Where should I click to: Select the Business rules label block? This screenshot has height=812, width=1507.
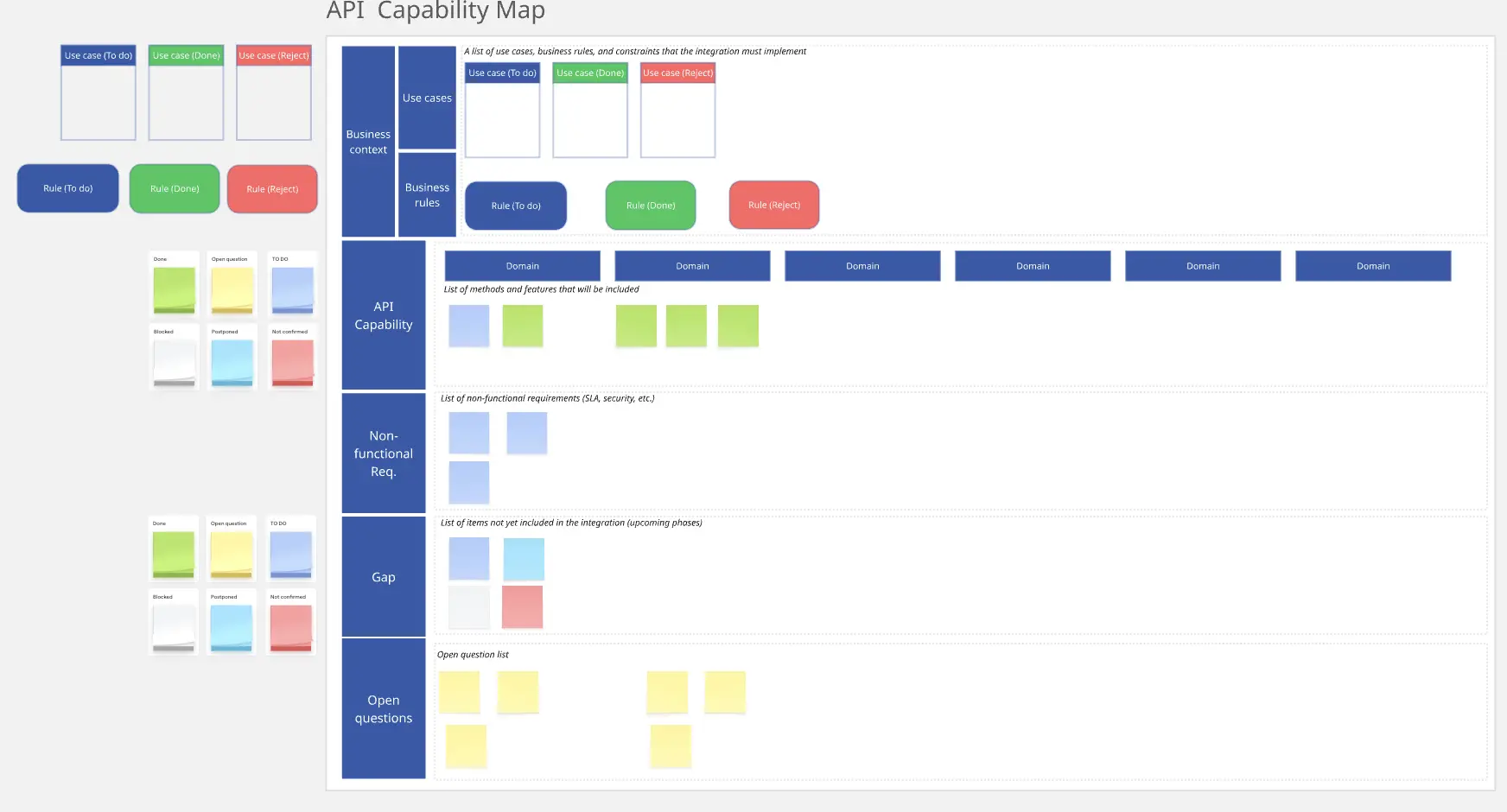[x=427, y=195]
